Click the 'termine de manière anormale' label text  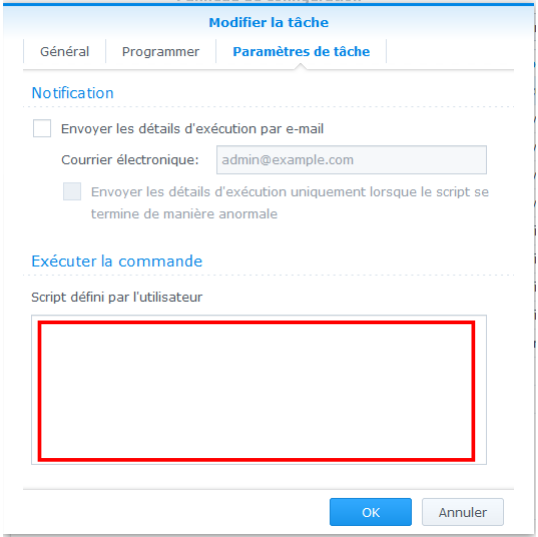(184, 214)
